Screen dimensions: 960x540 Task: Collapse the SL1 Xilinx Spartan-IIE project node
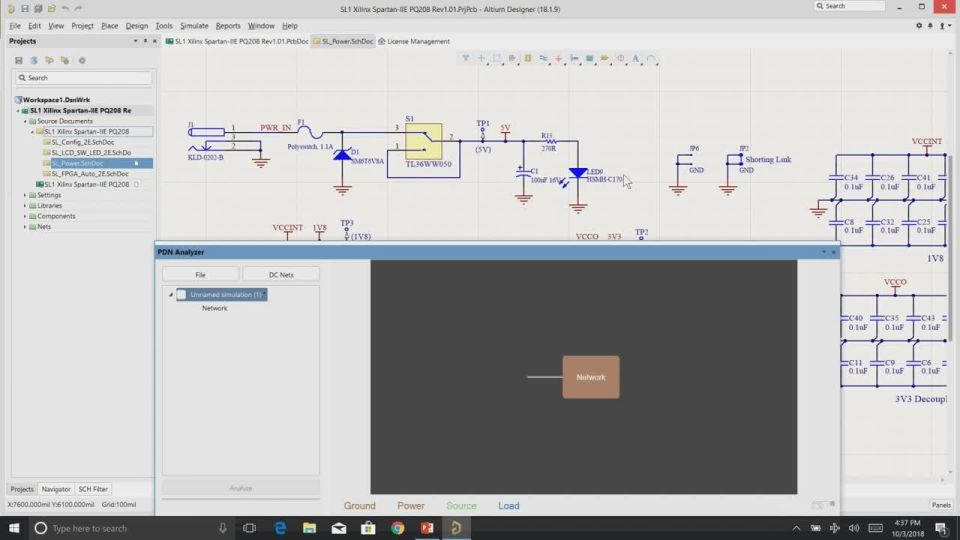click(x=18, y=111)
